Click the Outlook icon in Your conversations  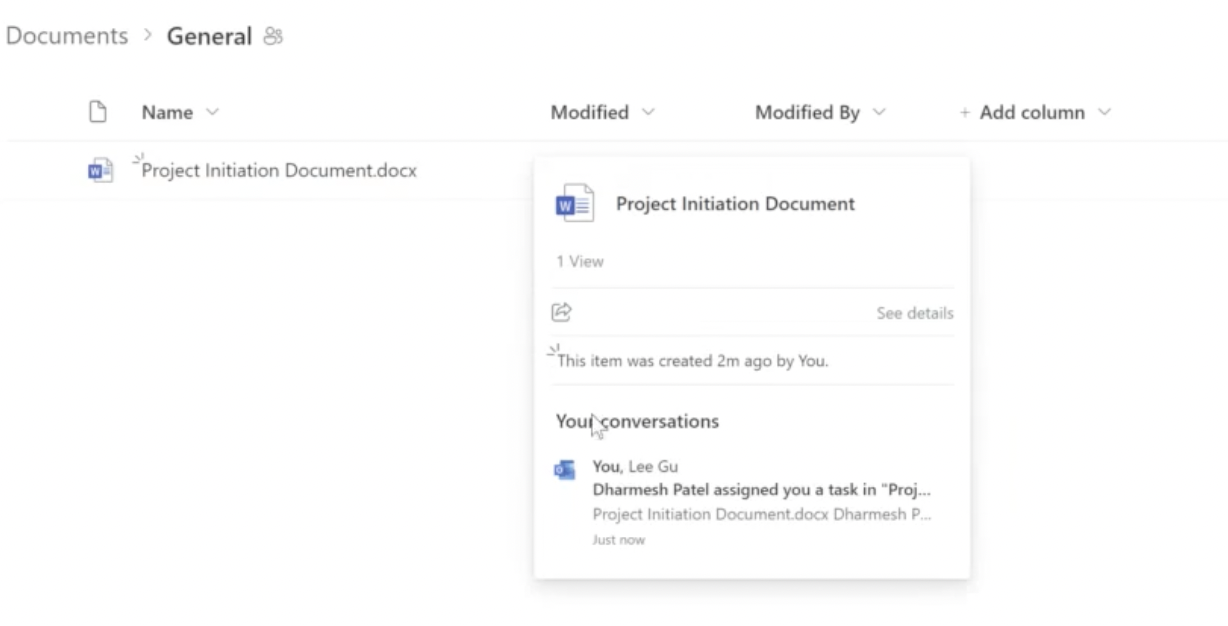click(565, 469)
